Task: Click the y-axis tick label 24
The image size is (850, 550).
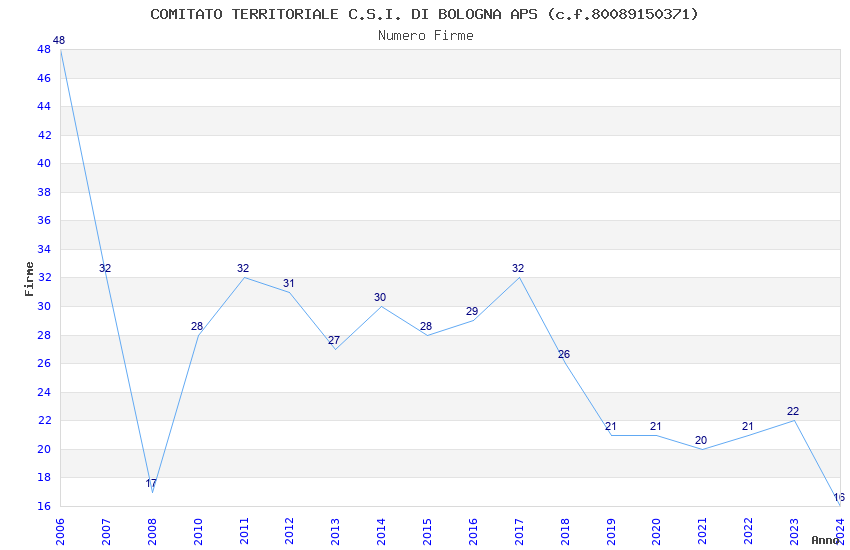Action: pos(44,392)
